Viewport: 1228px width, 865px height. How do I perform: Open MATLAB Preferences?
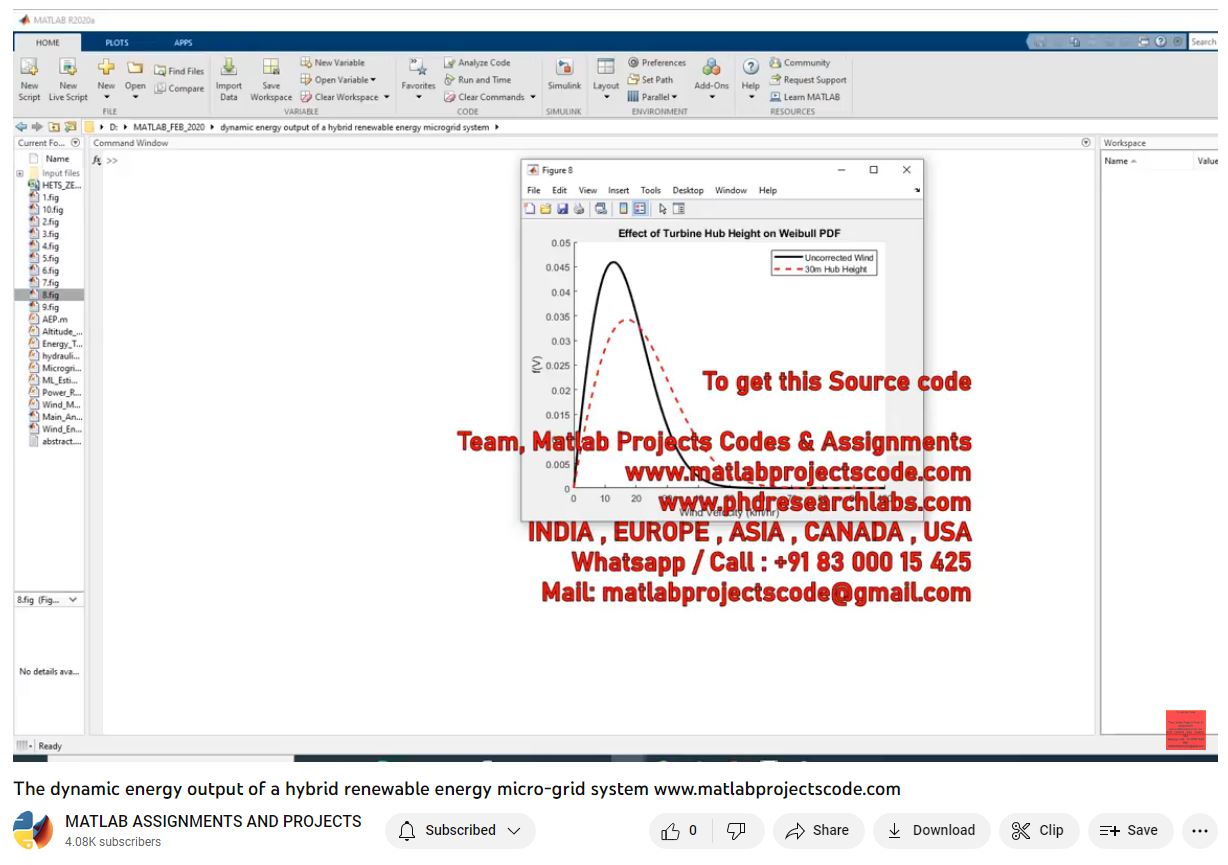(x=657, y=62)
